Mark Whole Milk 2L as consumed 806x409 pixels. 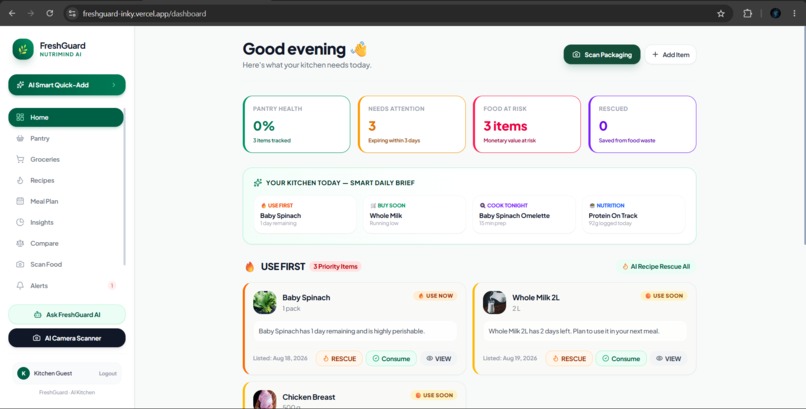pos(621,359)
